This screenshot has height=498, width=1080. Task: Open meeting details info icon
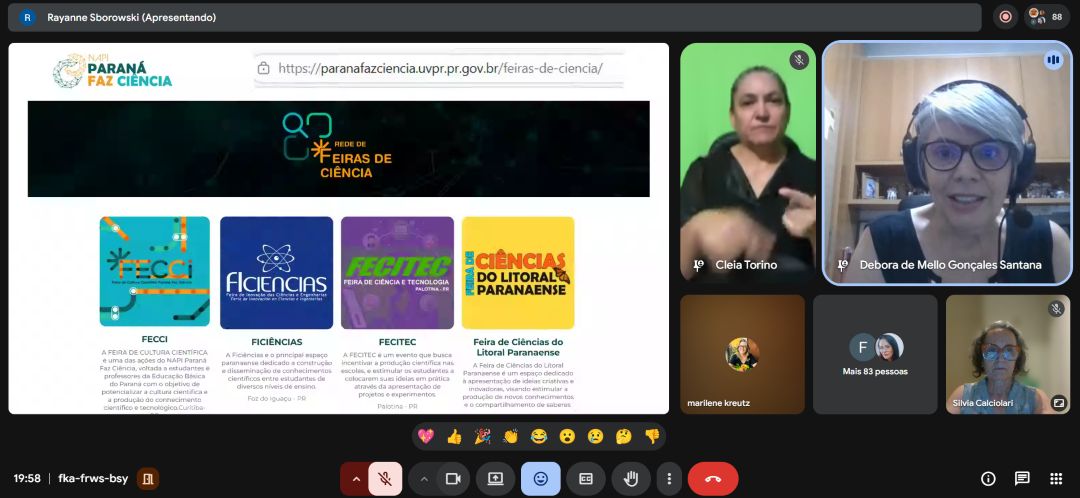(988, 479)
